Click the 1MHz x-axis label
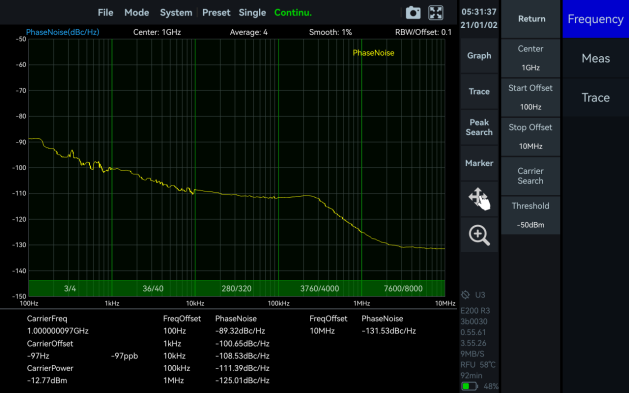Viewport: 629px width, 393px height. click(x=361, y=304)
